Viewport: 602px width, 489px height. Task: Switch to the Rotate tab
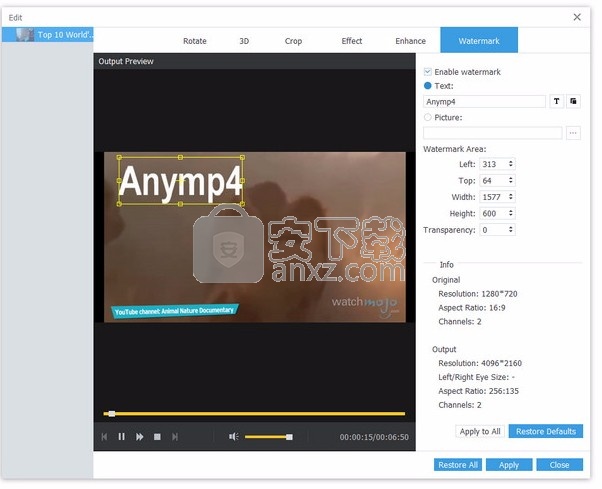coord(195,41)
